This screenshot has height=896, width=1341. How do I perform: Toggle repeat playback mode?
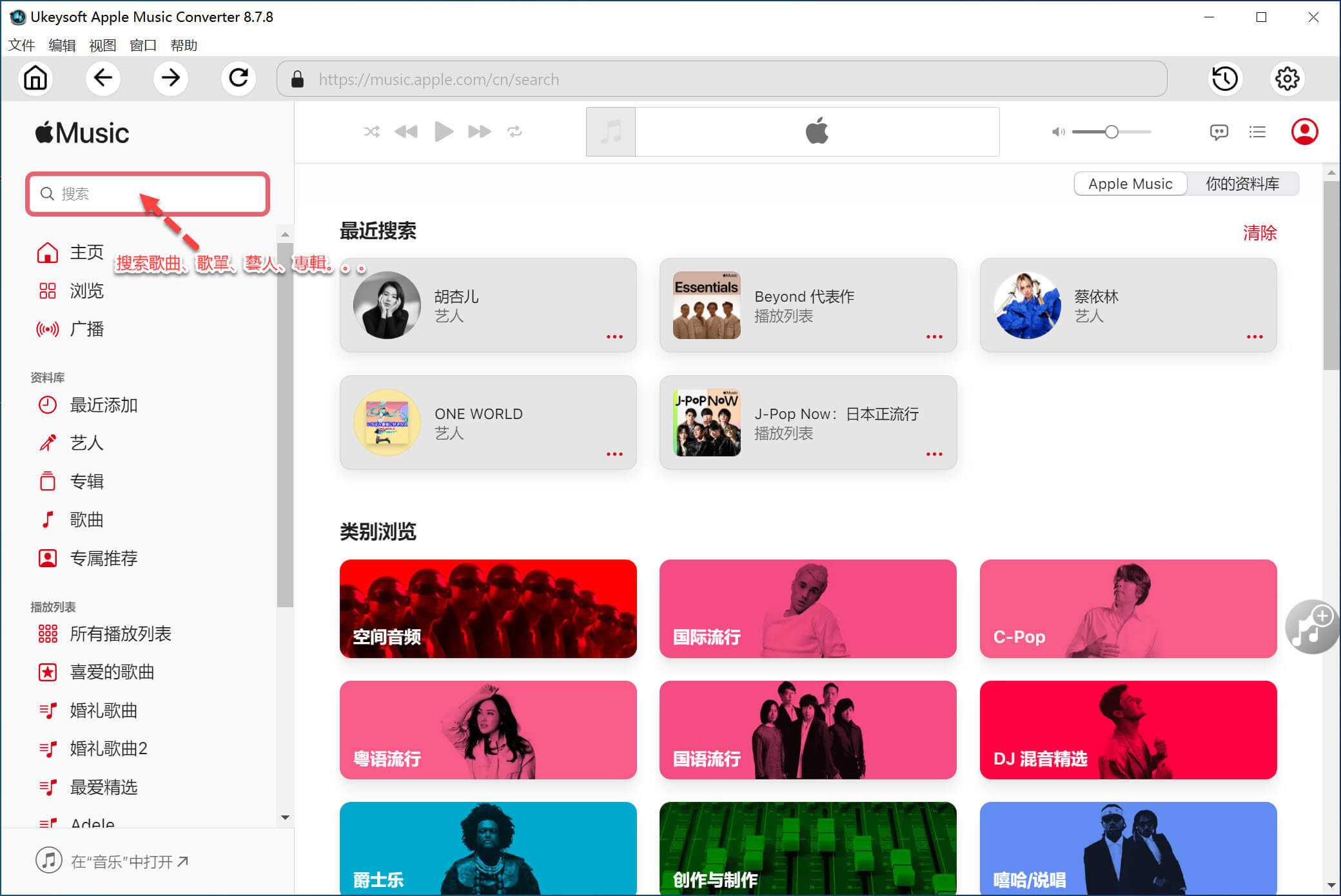(515, 131)
